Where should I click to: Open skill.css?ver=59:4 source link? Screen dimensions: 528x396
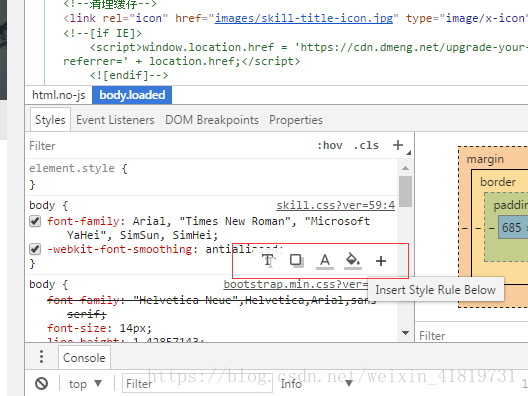click(x=336, y=205)
